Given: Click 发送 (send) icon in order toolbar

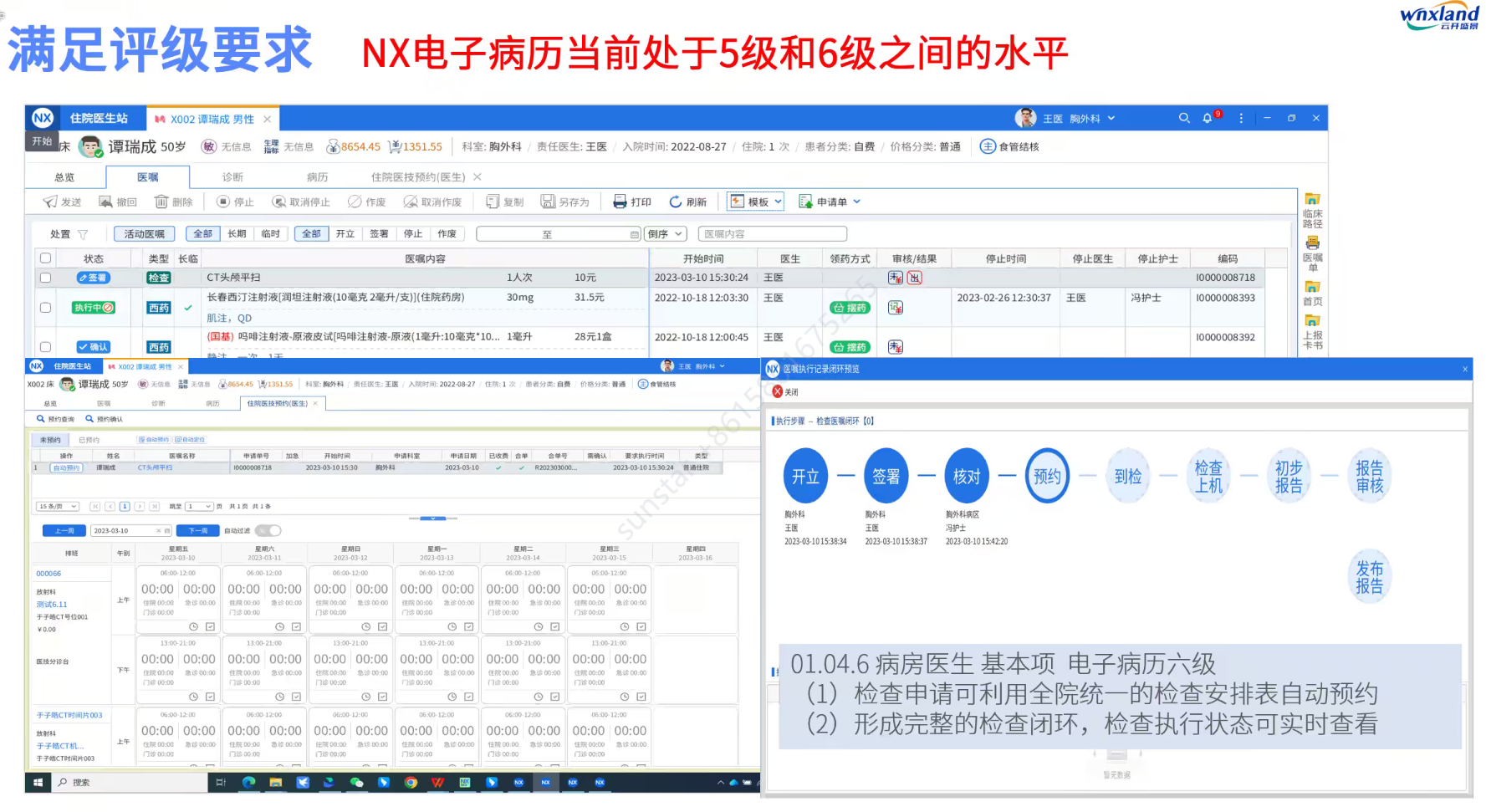Looking at the screenshot, I should pyautogui.click(x=51, y=202).
